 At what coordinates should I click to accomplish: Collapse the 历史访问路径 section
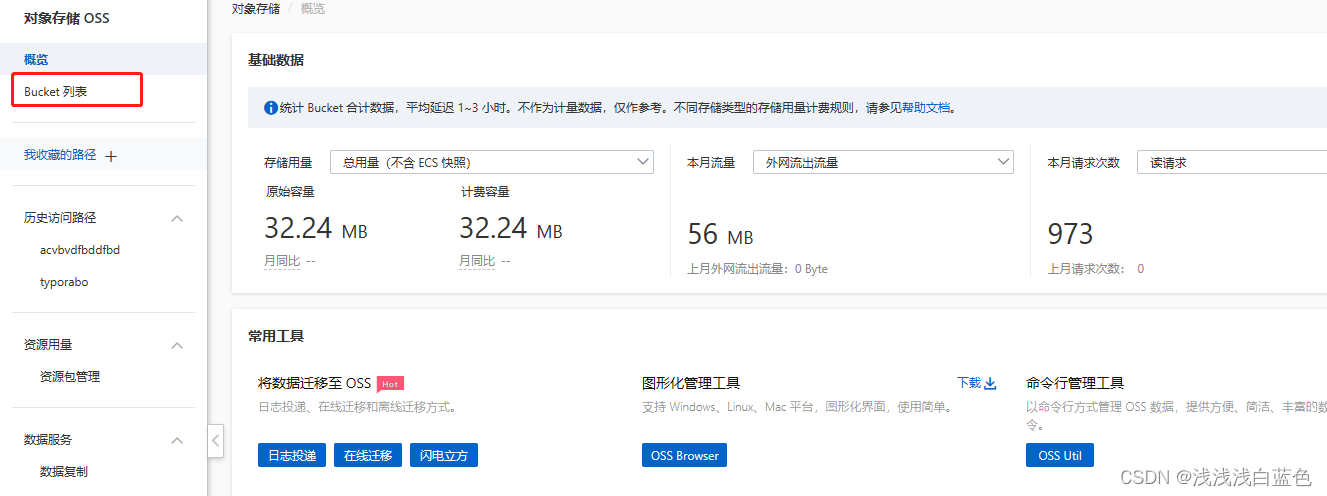(x=177, y=218)
